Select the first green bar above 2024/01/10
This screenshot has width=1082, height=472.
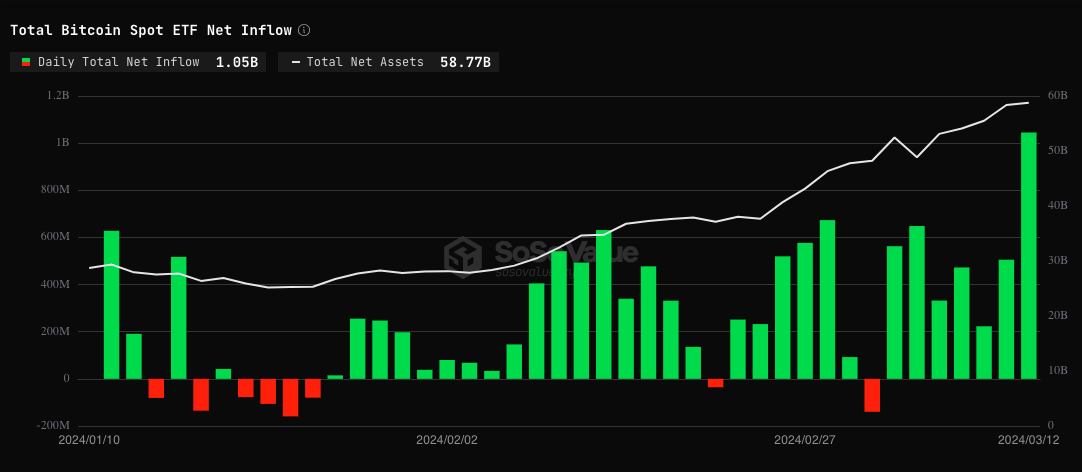[111, 305]
